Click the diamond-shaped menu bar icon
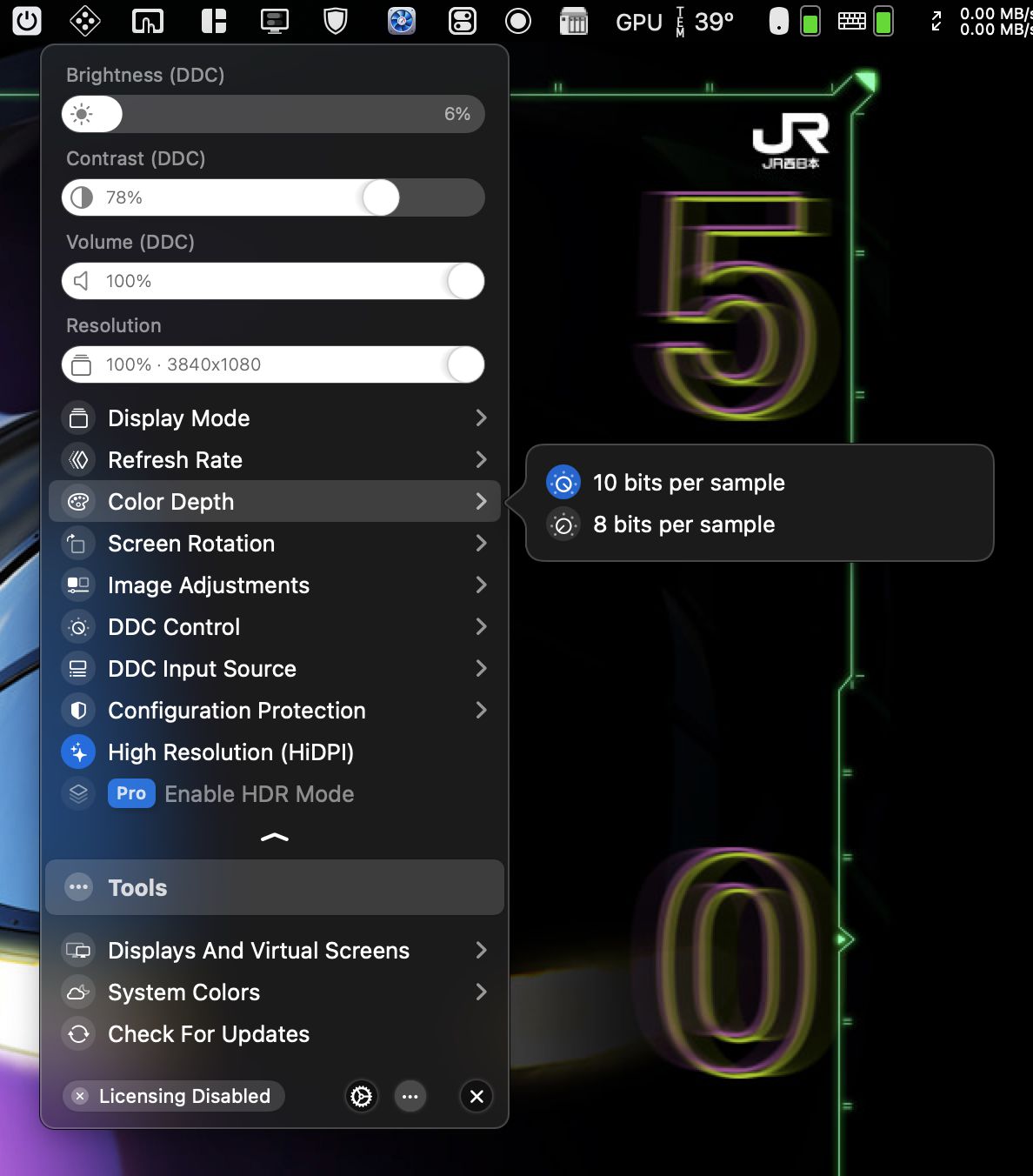 84,21
